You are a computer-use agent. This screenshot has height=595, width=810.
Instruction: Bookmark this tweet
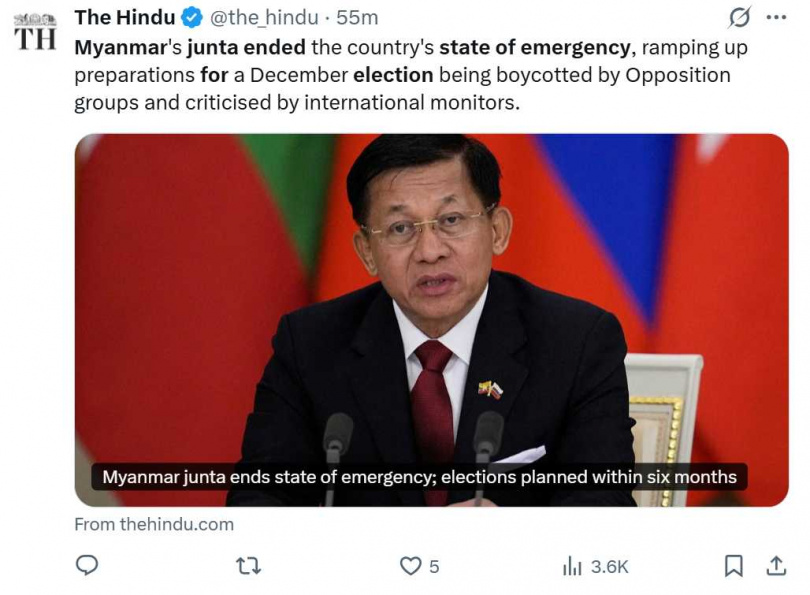point(734,566)
